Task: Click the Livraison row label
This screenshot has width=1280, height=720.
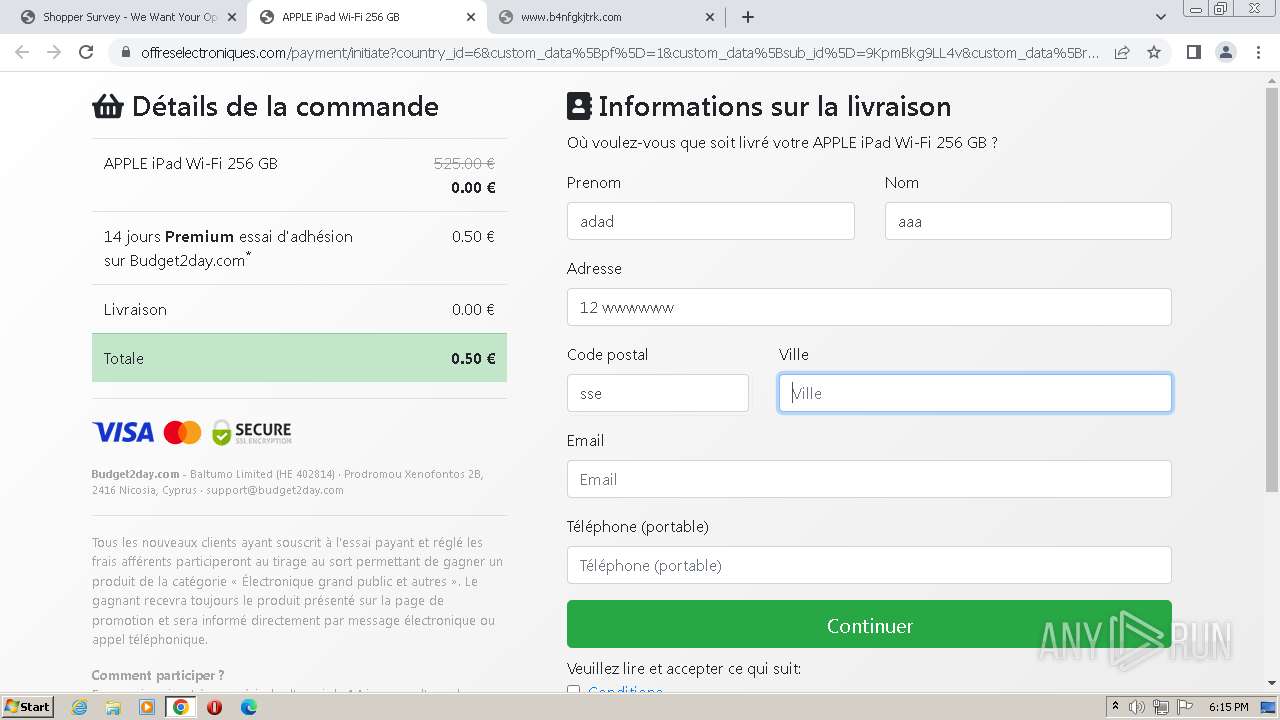Action: point(135,310)
